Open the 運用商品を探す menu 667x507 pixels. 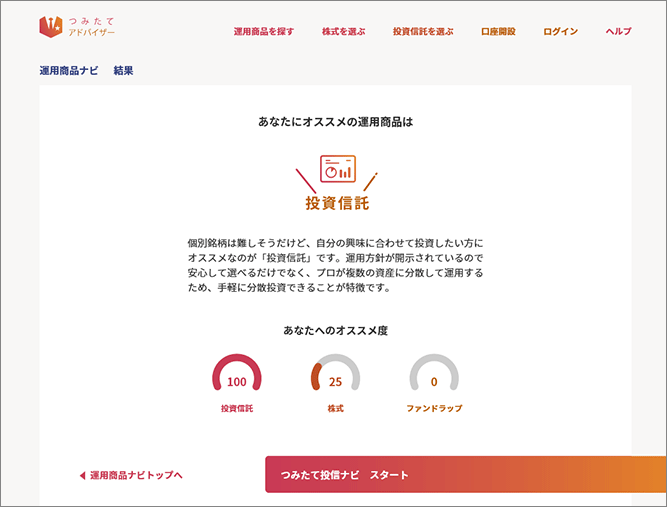[x=263, y=32]
